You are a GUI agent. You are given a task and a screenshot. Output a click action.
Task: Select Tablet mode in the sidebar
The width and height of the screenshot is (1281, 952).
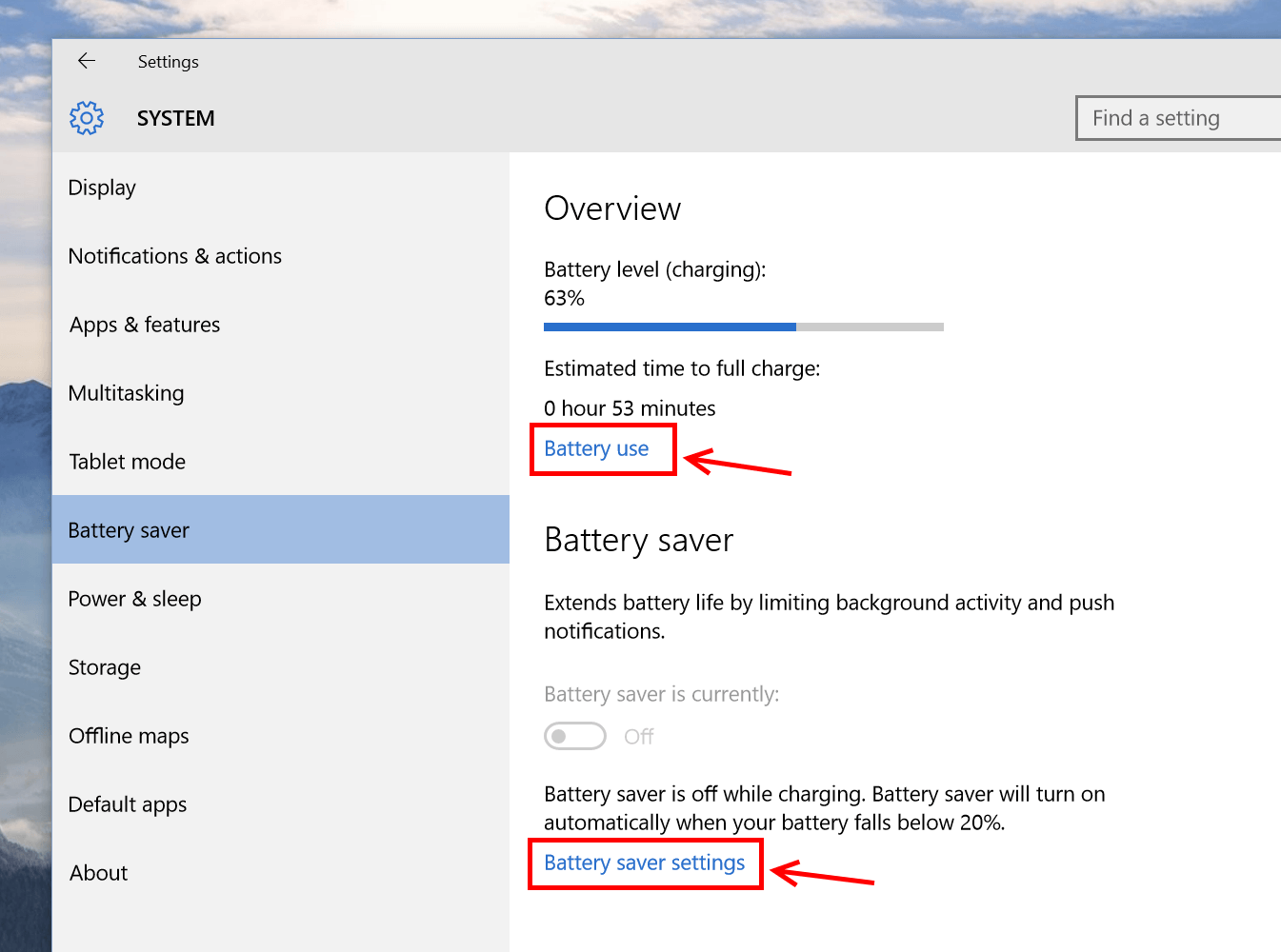(x=281, y=462)
